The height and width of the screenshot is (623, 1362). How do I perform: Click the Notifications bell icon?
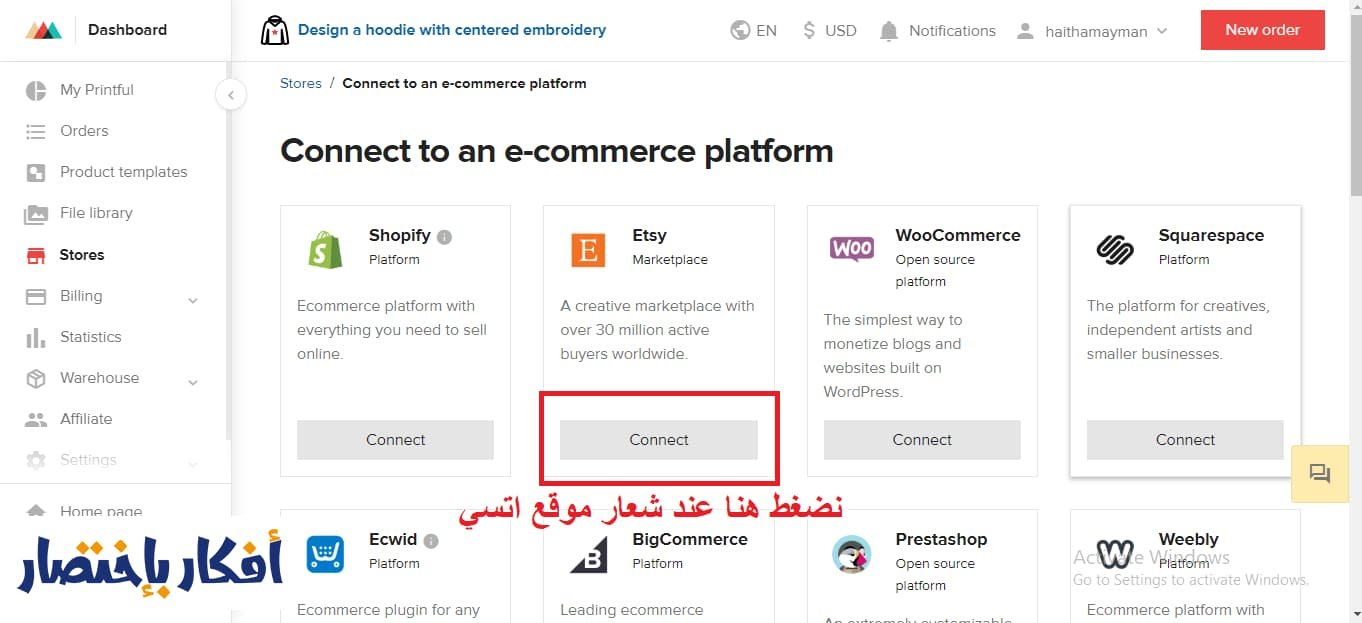889,31
